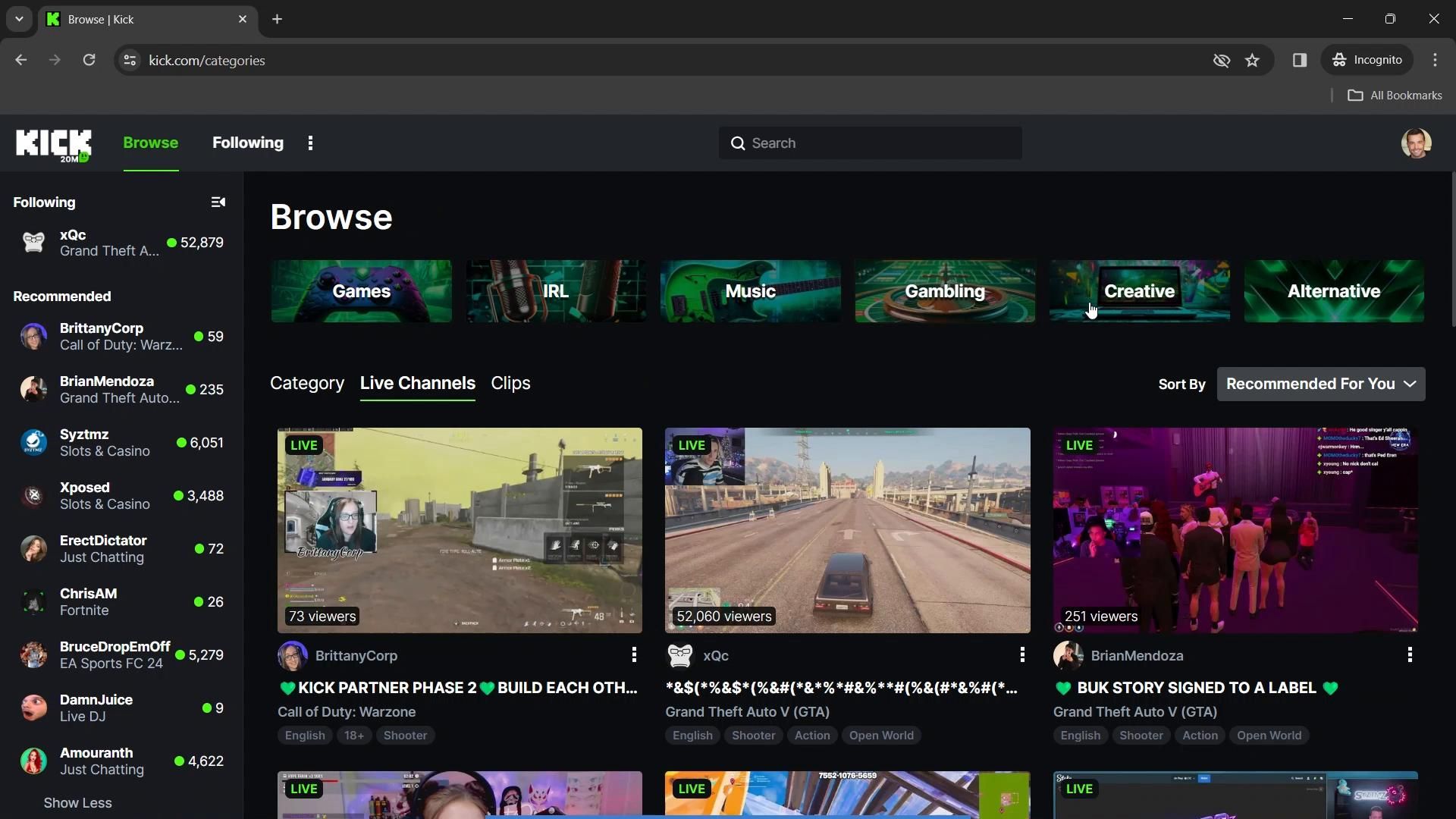Viewport: 1456px width, 819px height.
Task: Open options menu for xQc stream
Action: [x=1021, y=654]
